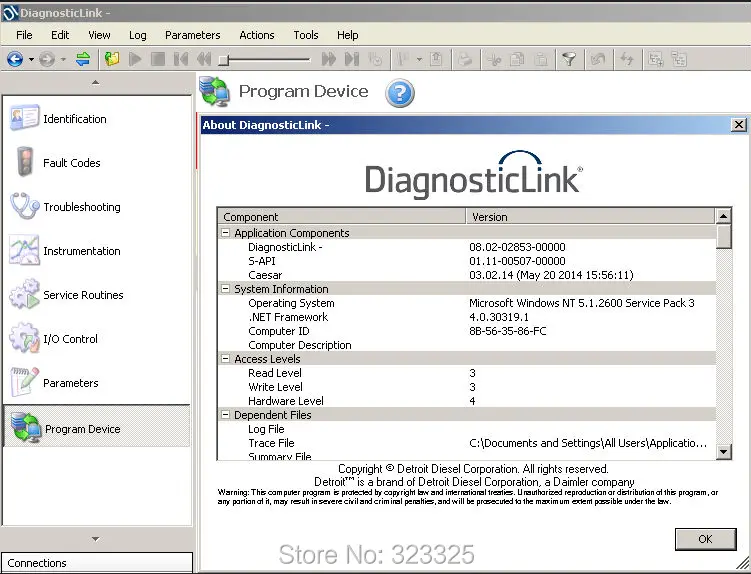Click the skip-to-end playback button

click(x=352, y=59)
